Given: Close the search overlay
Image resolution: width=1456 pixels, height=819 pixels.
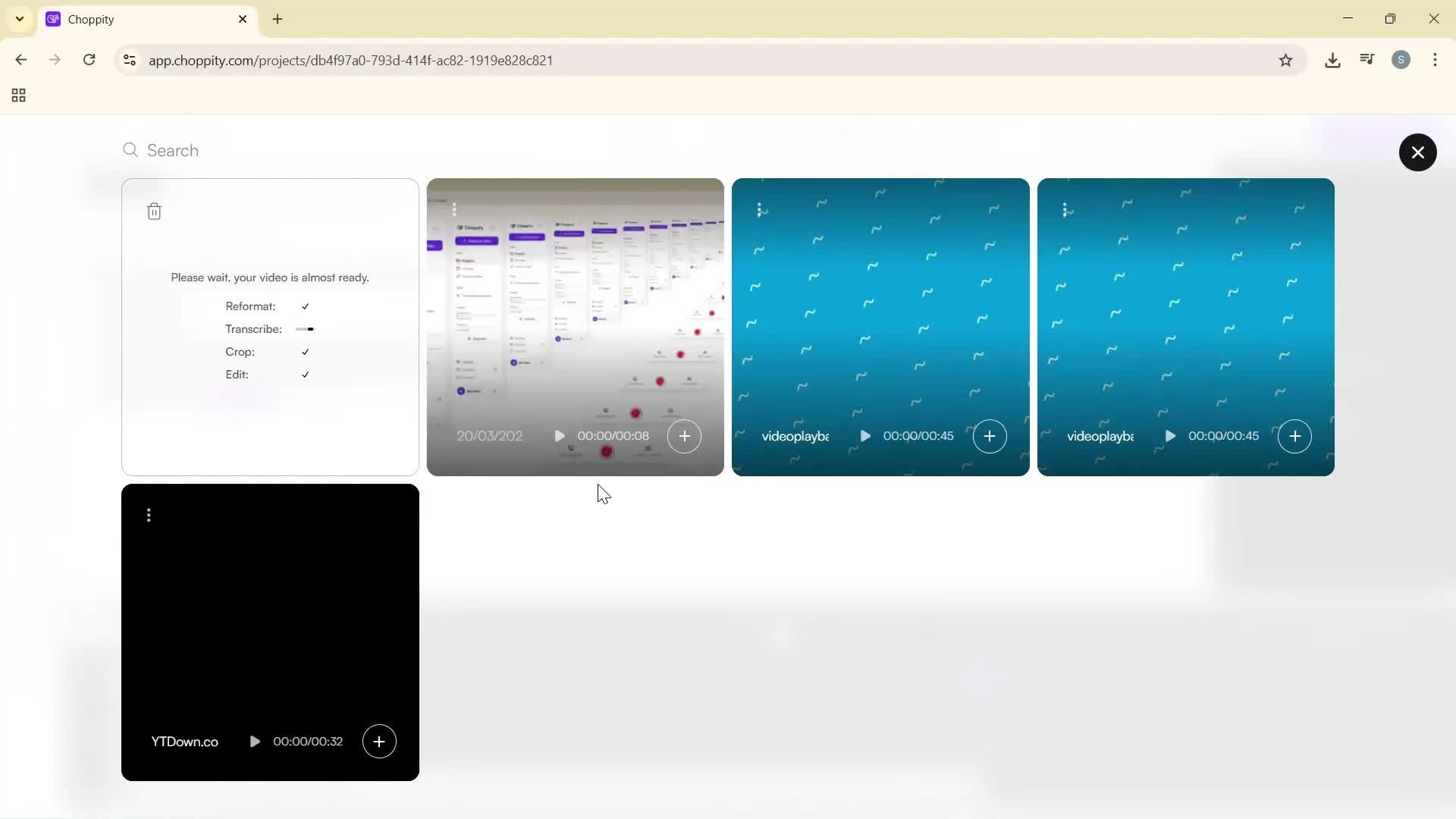Looking at the screenshot, I should (x=1417, y=152).
